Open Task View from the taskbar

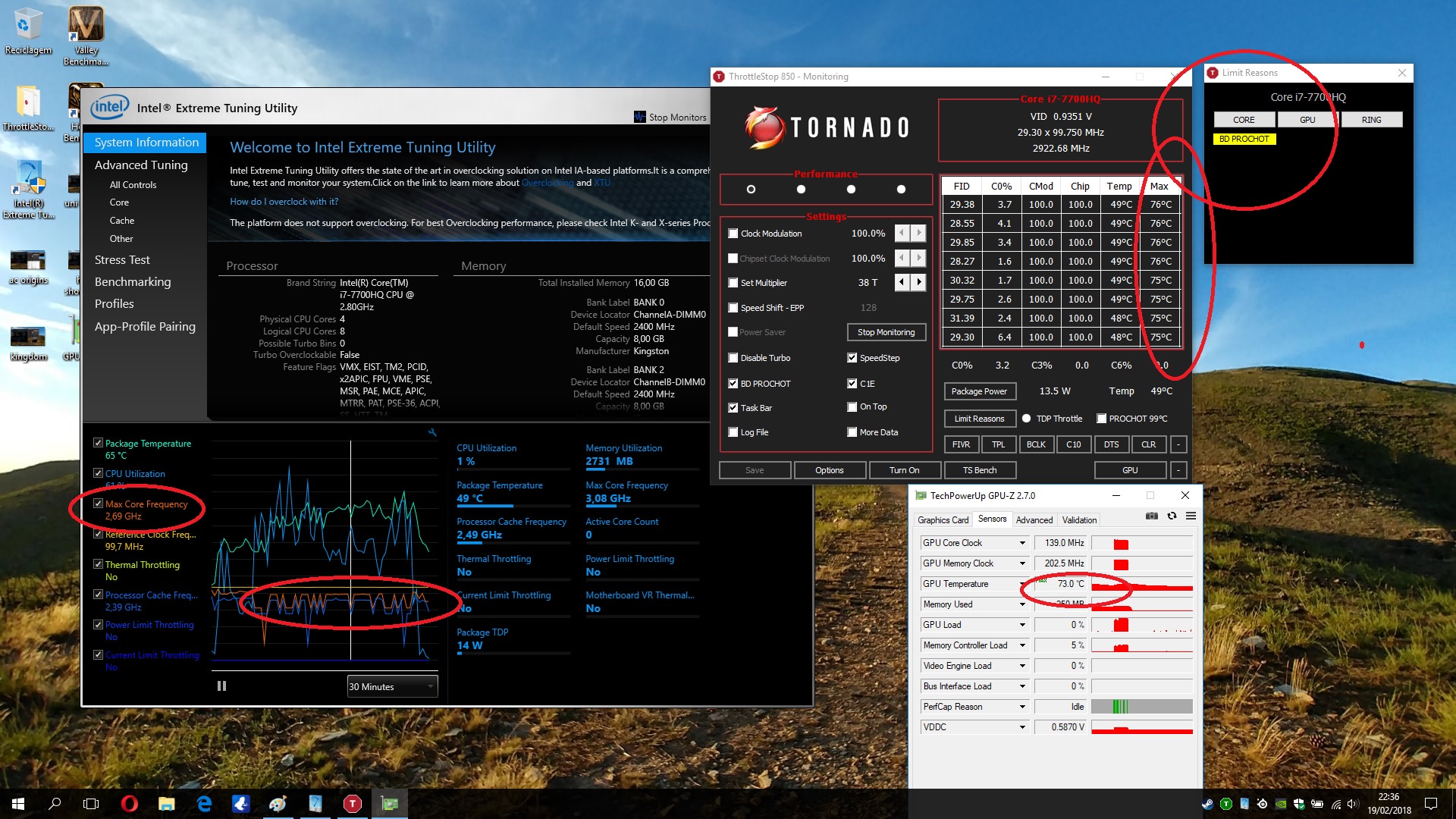click(91, 803)
